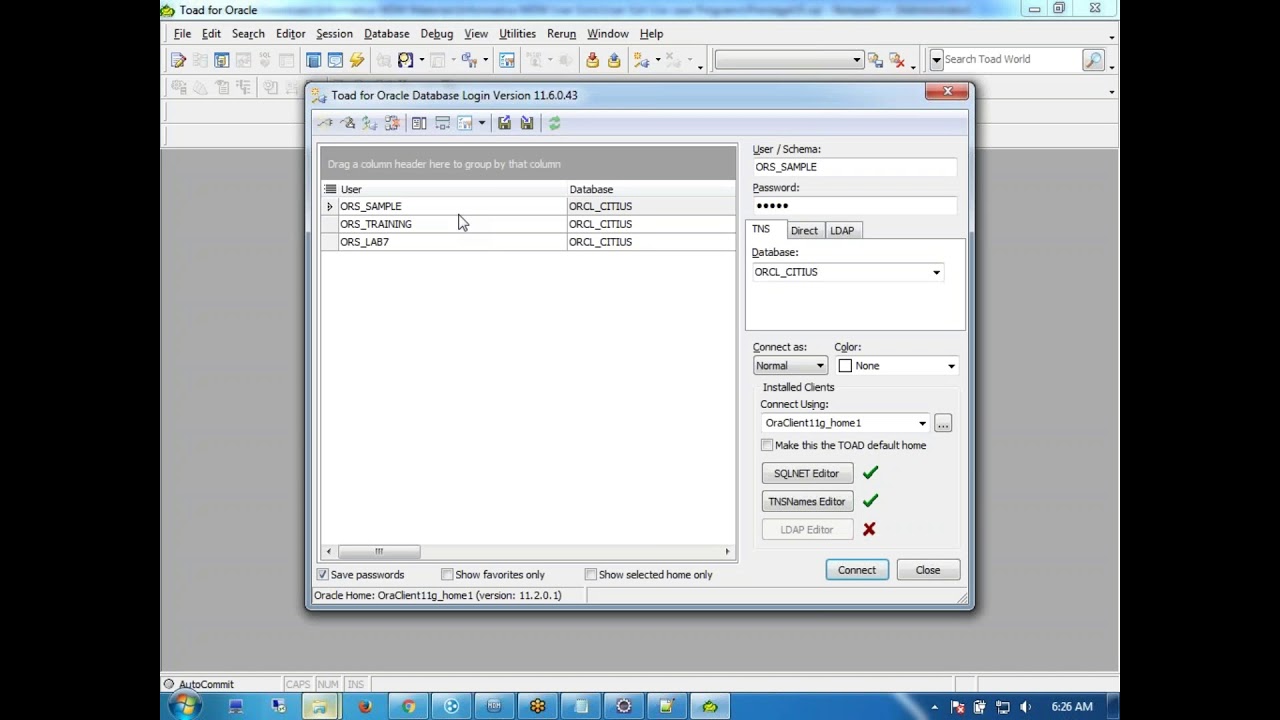The height and width of the screenshot is (720, 1280).
Task: Enable Show favorites only checkbox
Action: coord(447,574)
